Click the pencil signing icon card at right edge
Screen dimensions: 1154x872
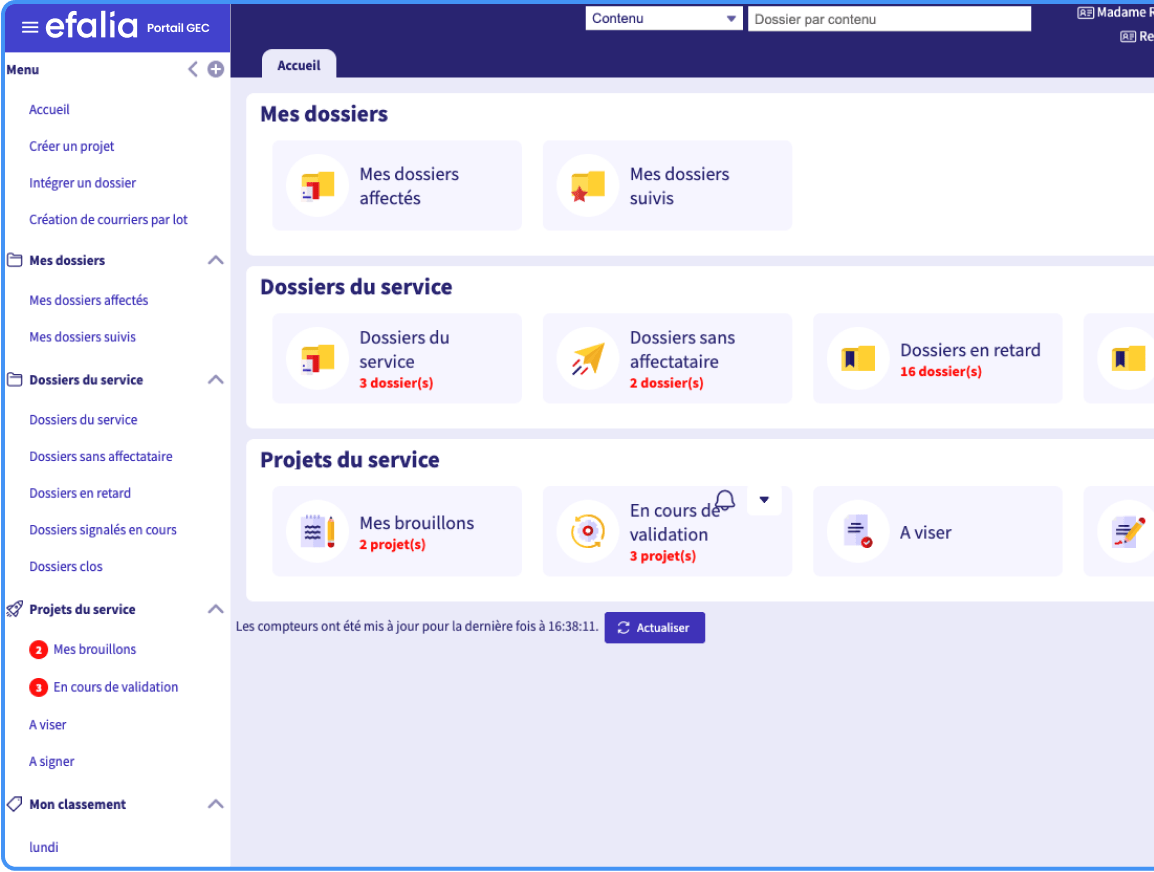pos(1128,531)
